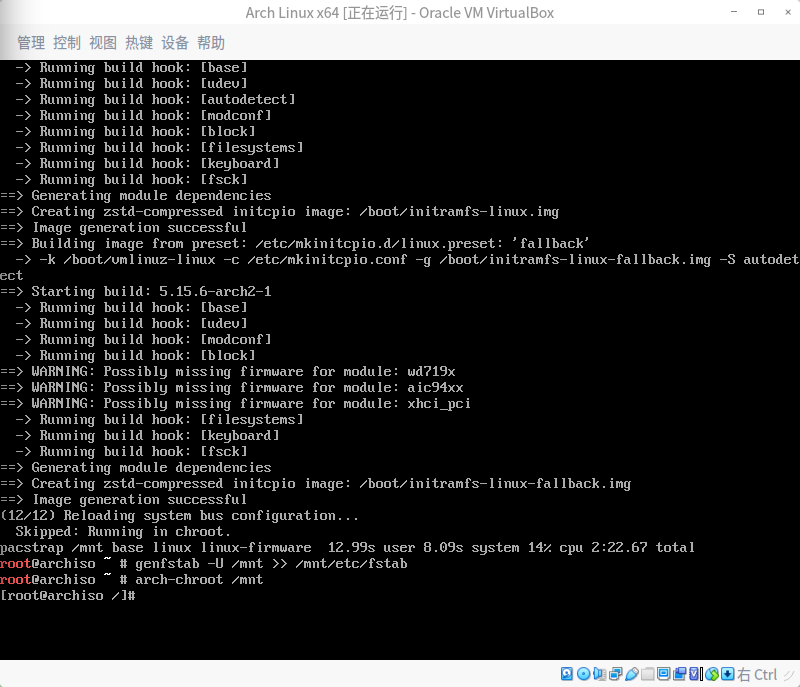Open the 设备 menu
The image size is (800, 687).
pos(175,43)
